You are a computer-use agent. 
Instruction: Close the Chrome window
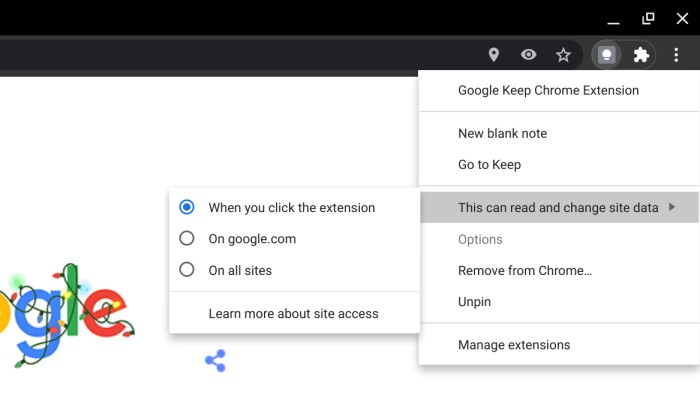682,19
